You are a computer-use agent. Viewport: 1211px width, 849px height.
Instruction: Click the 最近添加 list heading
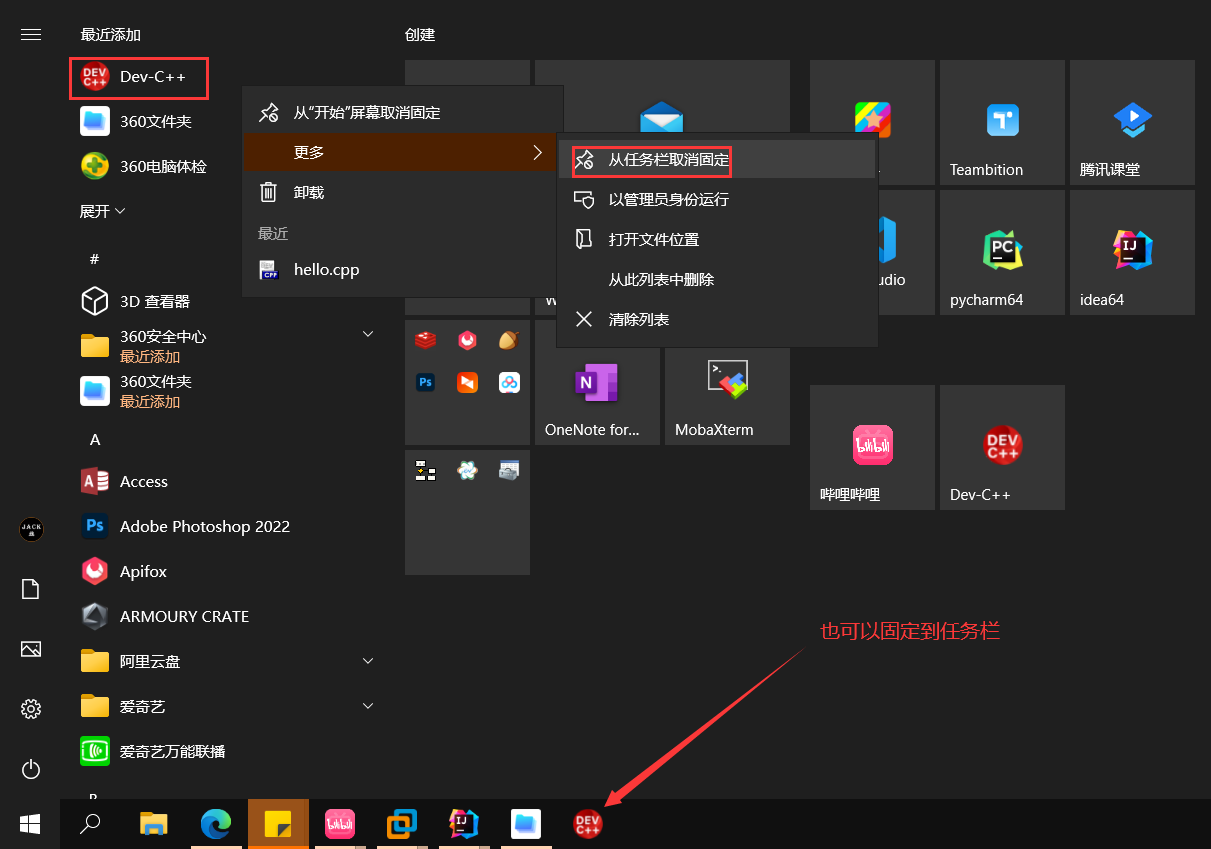click(111, 34)
